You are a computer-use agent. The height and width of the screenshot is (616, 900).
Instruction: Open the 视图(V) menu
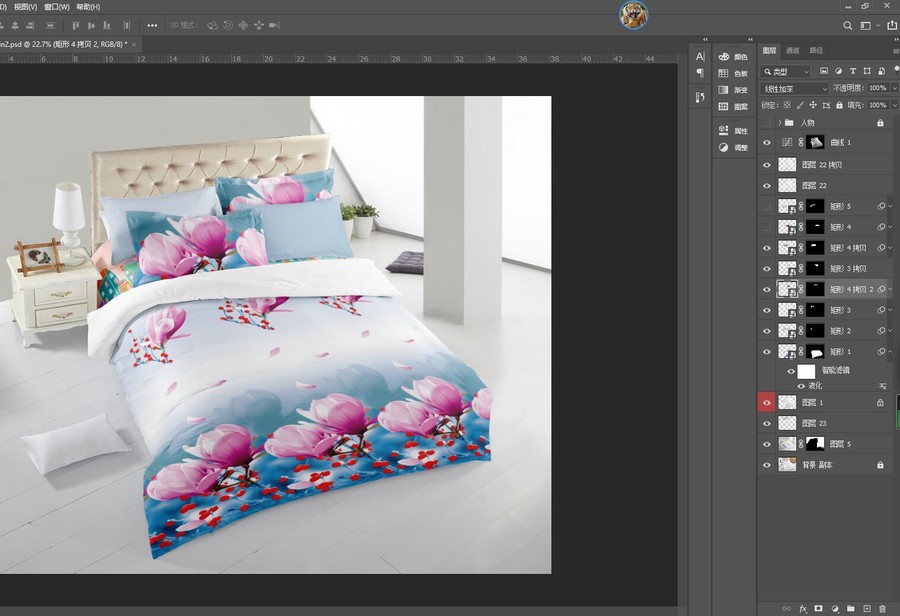[x=25, y=7]
